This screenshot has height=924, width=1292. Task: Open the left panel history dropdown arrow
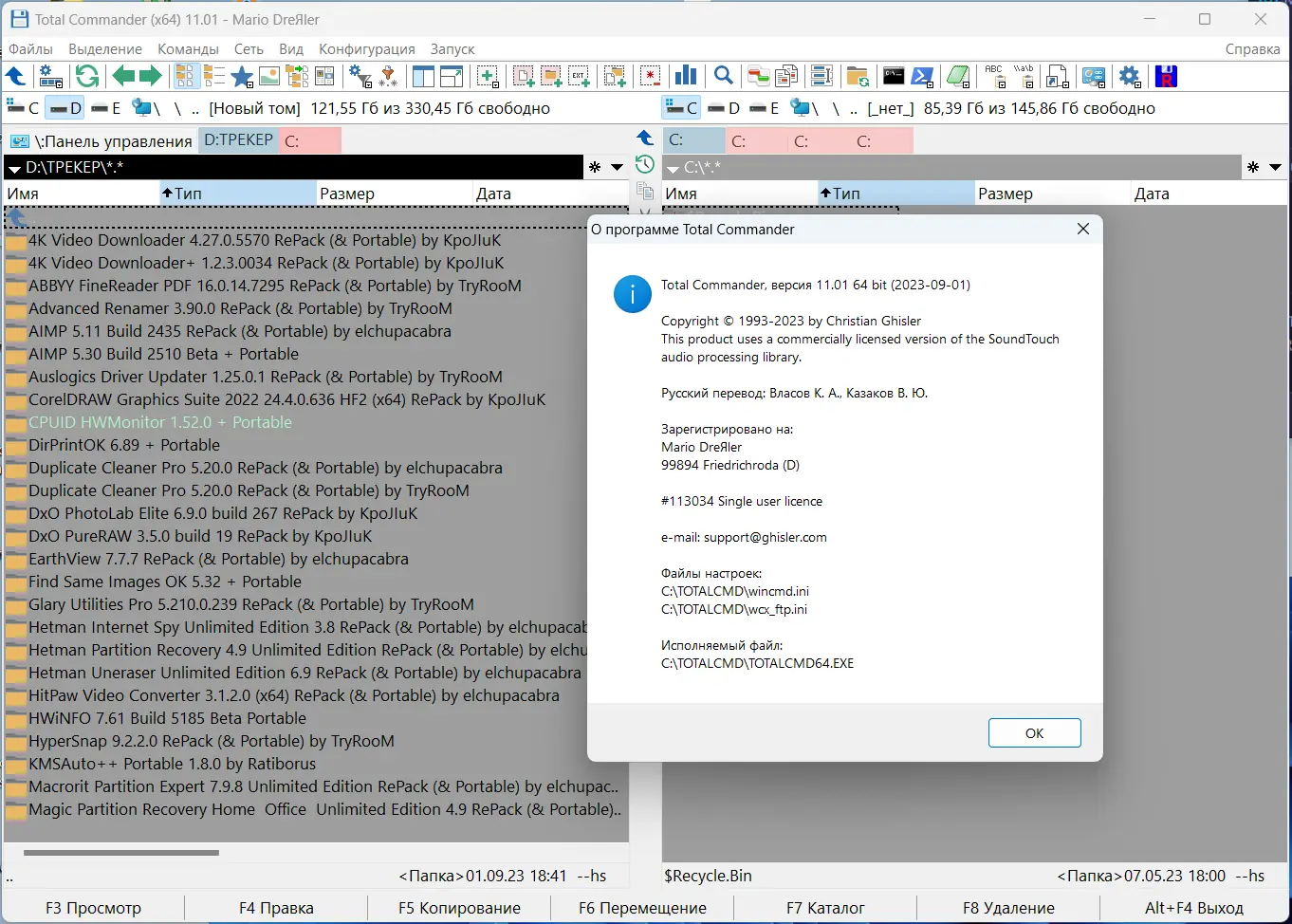coord(616,167)
